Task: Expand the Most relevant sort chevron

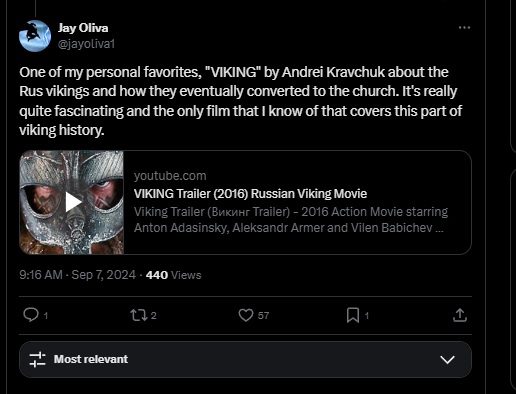Action: 447,359
